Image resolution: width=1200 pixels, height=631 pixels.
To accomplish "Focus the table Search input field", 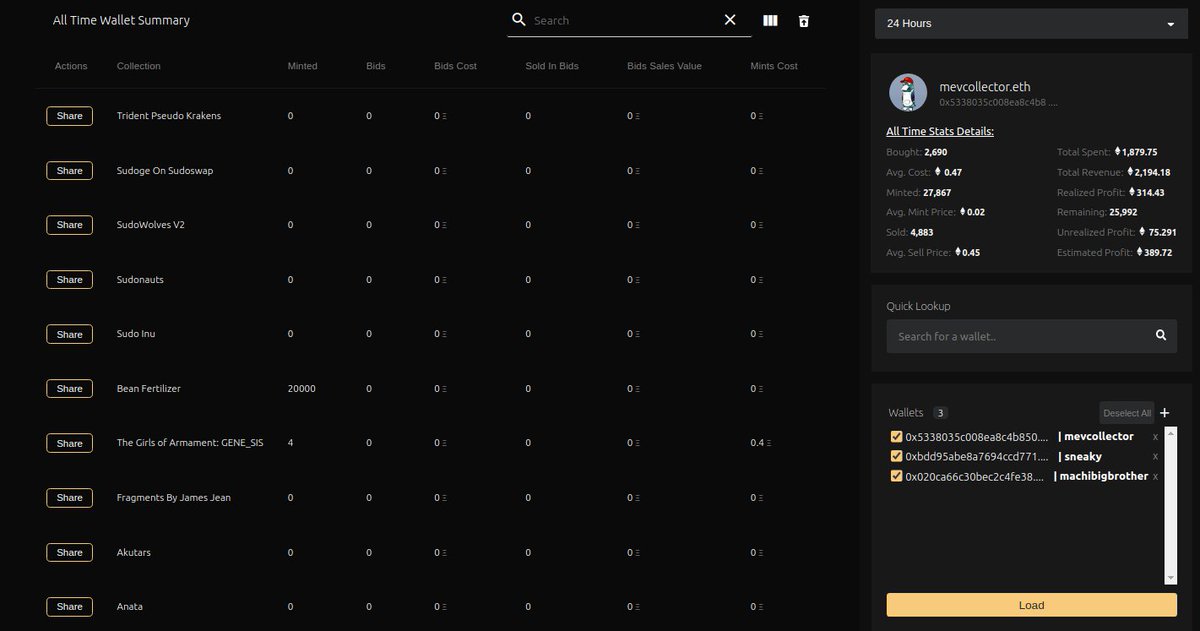I will click(625, 20).
